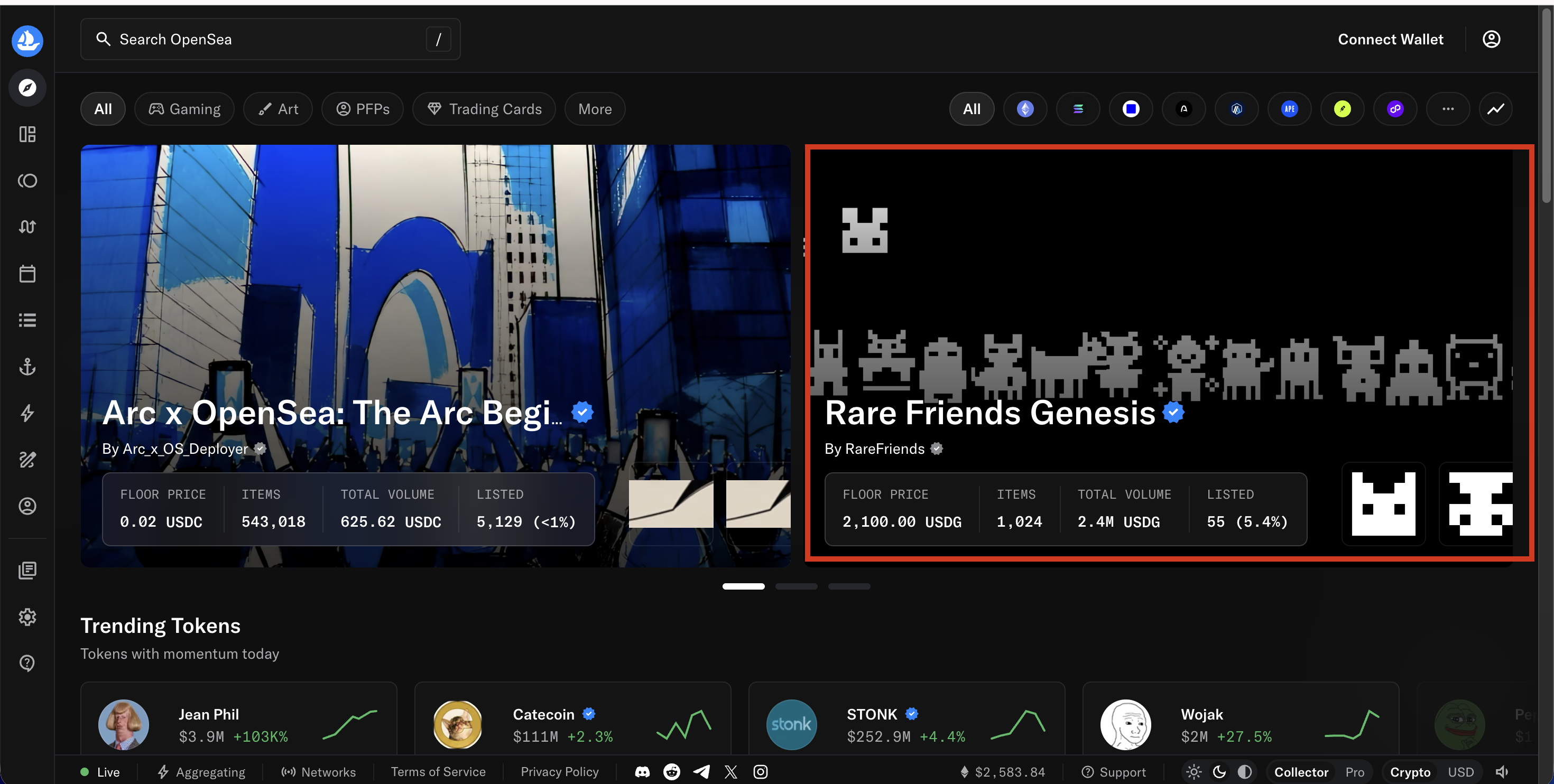Image resolution: width=1554 pixels, height=784 pixels.
Task: Filter by Polygon chain icon
Action: pos(1395,109)
